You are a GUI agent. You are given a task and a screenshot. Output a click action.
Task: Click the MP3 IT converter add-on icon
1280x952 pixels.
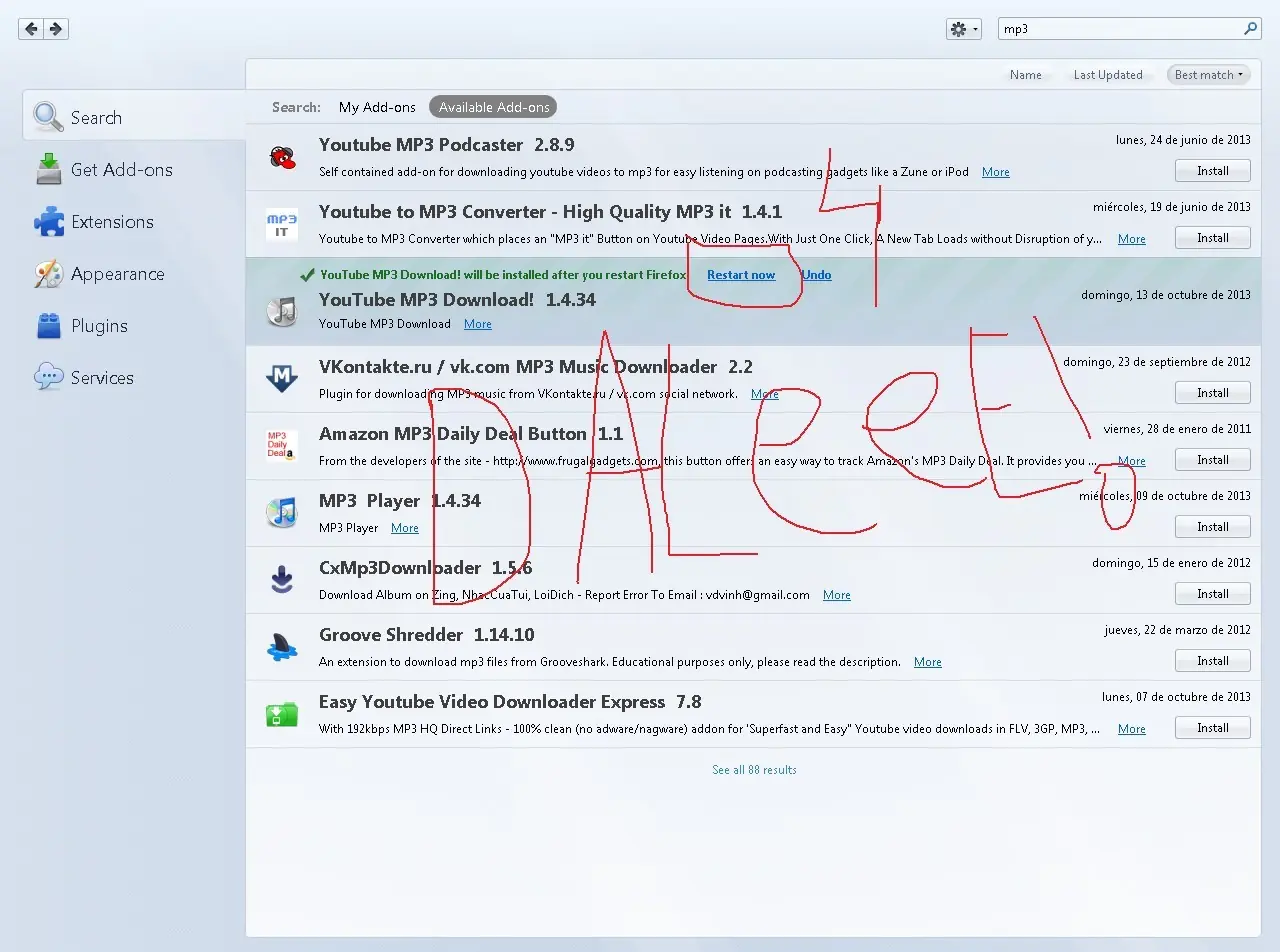pyautogui.click(x=282, y=224)
